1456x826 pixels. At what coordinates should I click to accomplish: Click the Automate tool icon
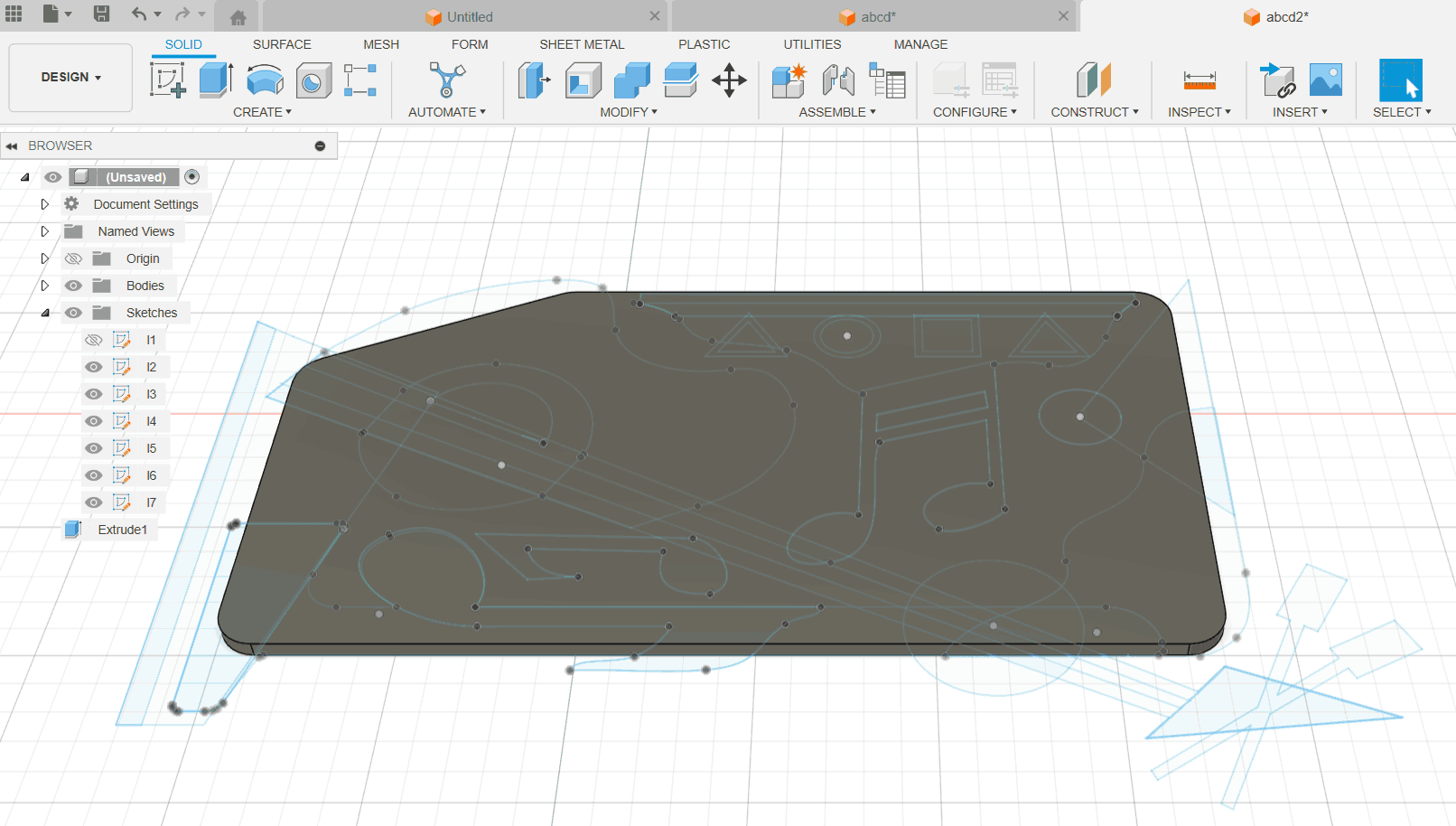[x=446, y=80]
